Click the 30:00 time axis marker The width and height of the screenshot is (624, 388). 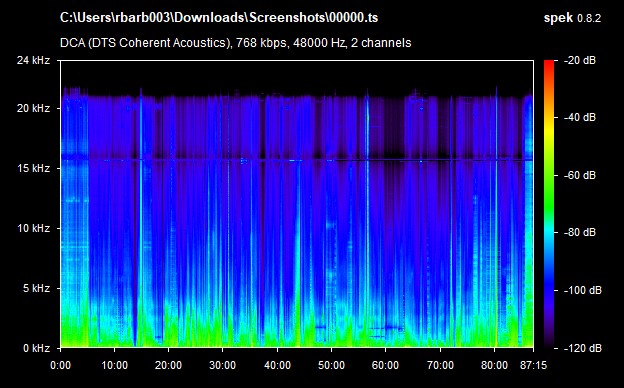(223, 365)
